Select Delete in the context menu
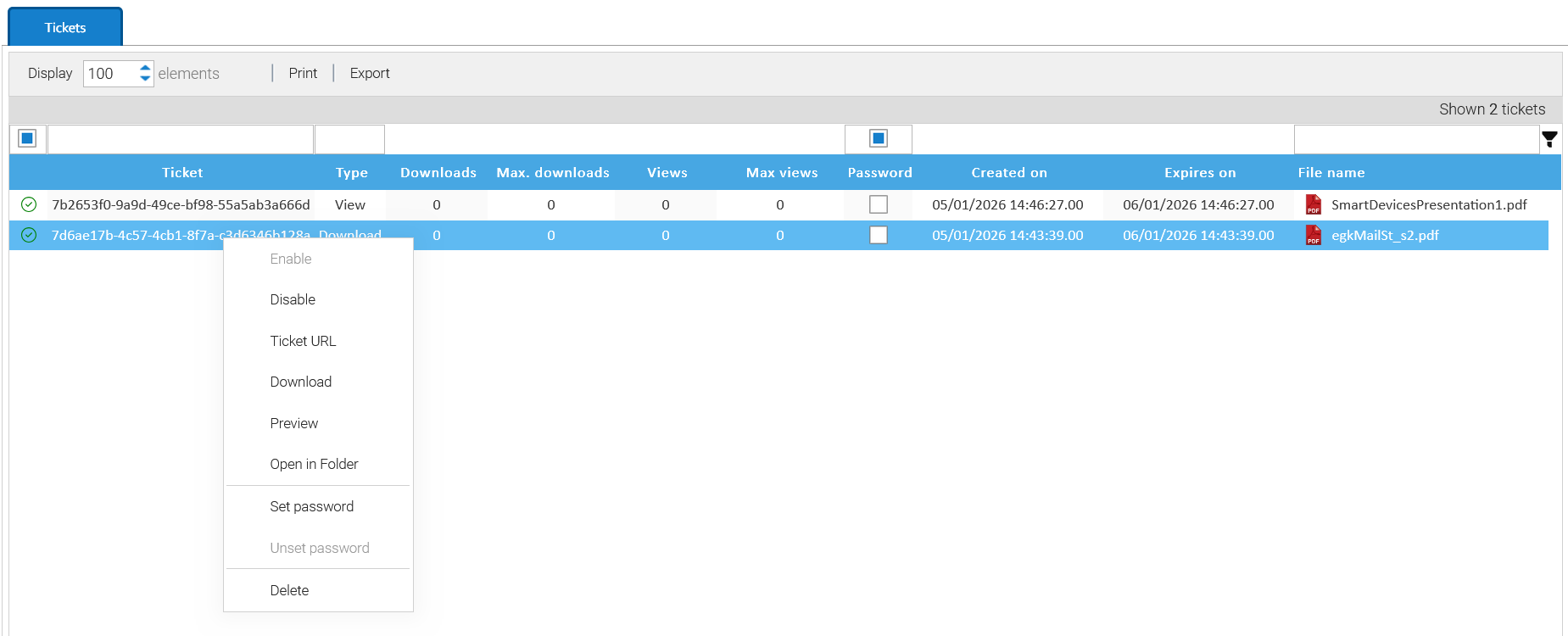Screen dimensions: 1568x636 pos(289,590)
